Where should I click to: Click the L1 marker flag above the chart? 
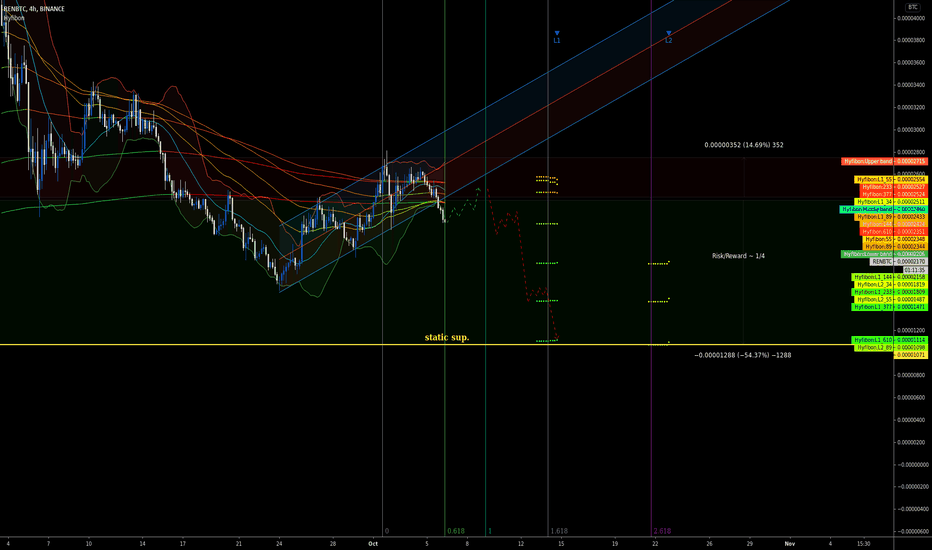click(x=557, y=37)
